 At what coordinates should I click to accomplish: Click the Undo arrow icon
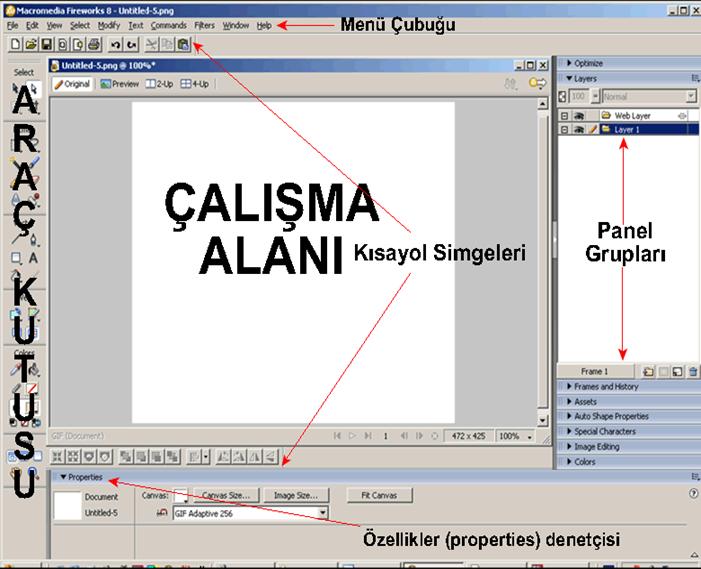point(115,44)
